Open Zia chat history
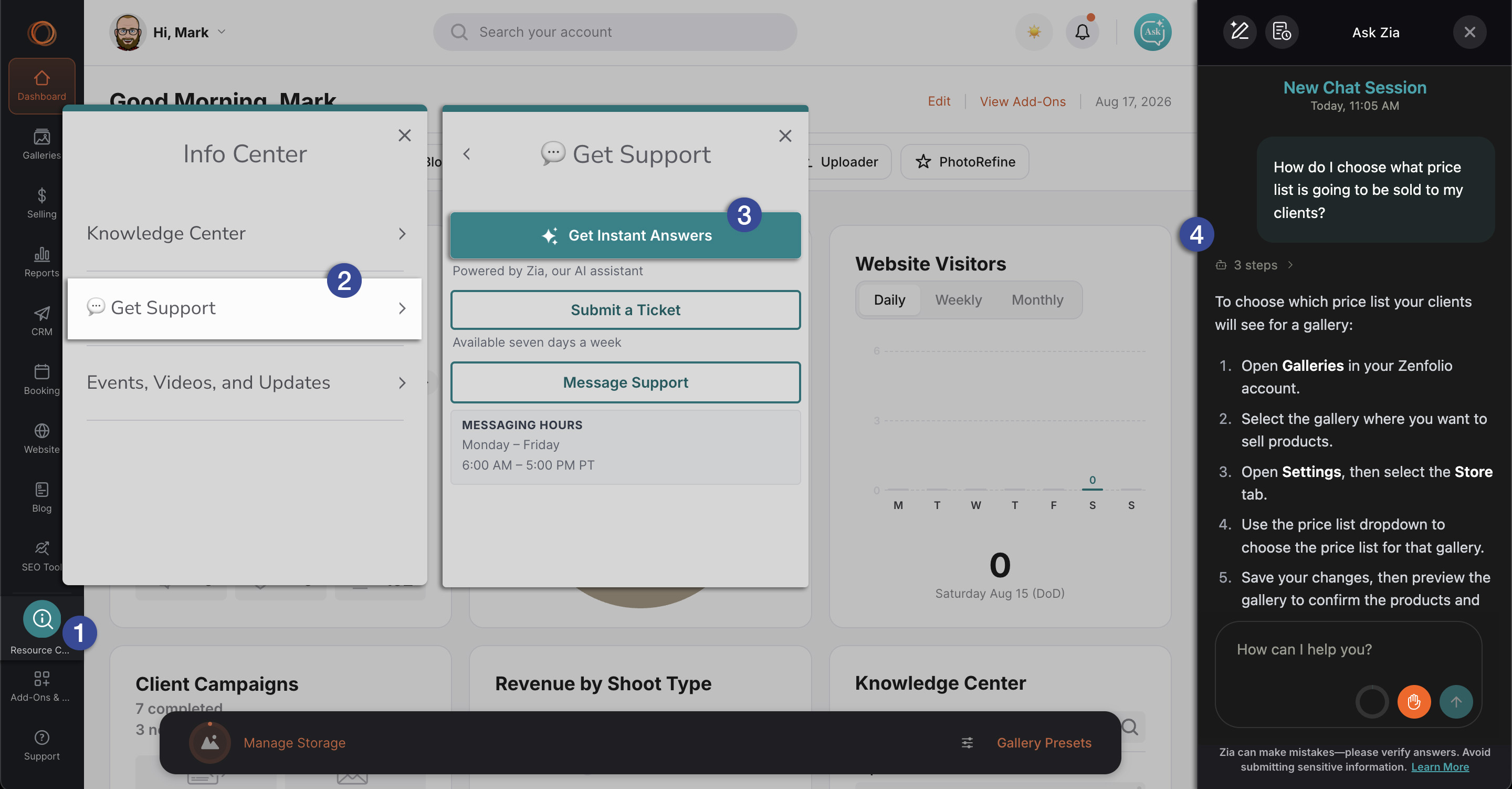The width and height of the screenshot is (1512, 789). coord(1282,32)
